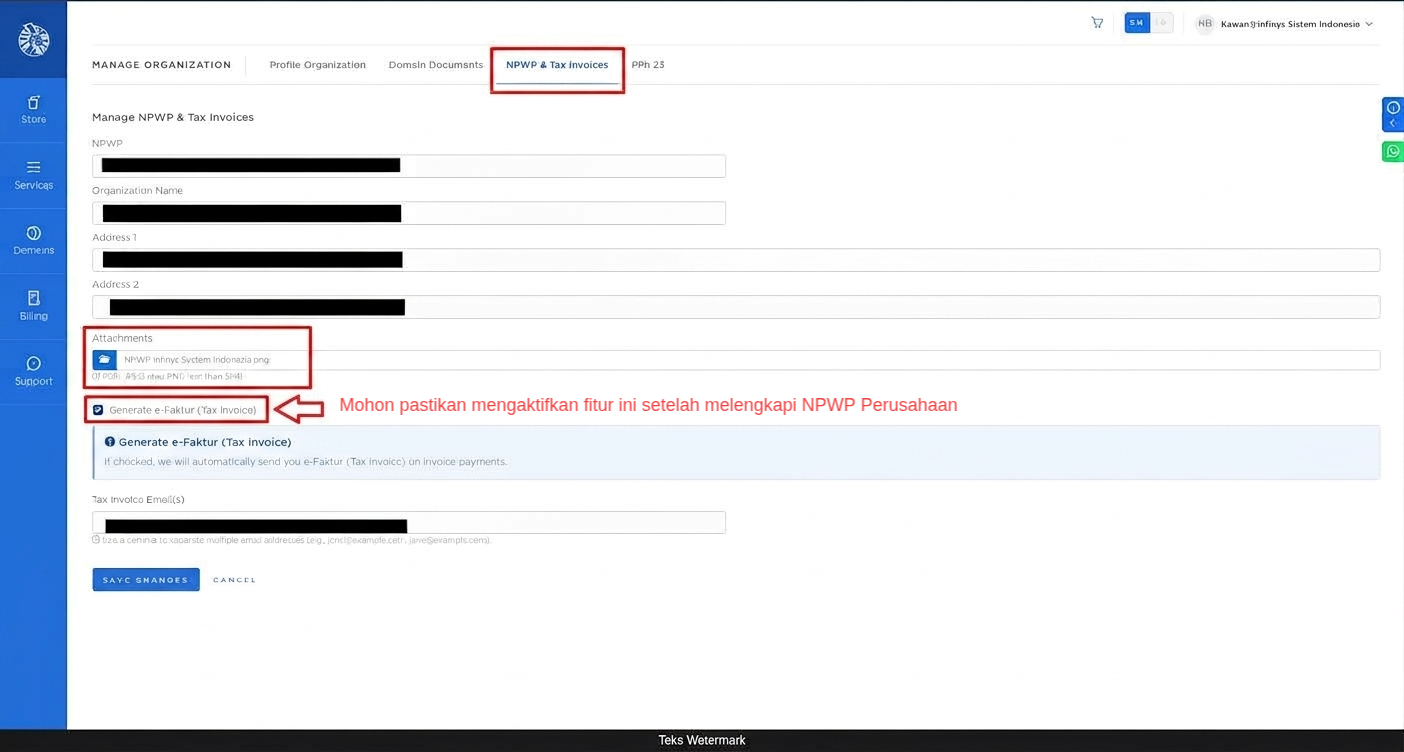Click the blue info icon on the right edge

[1393, 107]
